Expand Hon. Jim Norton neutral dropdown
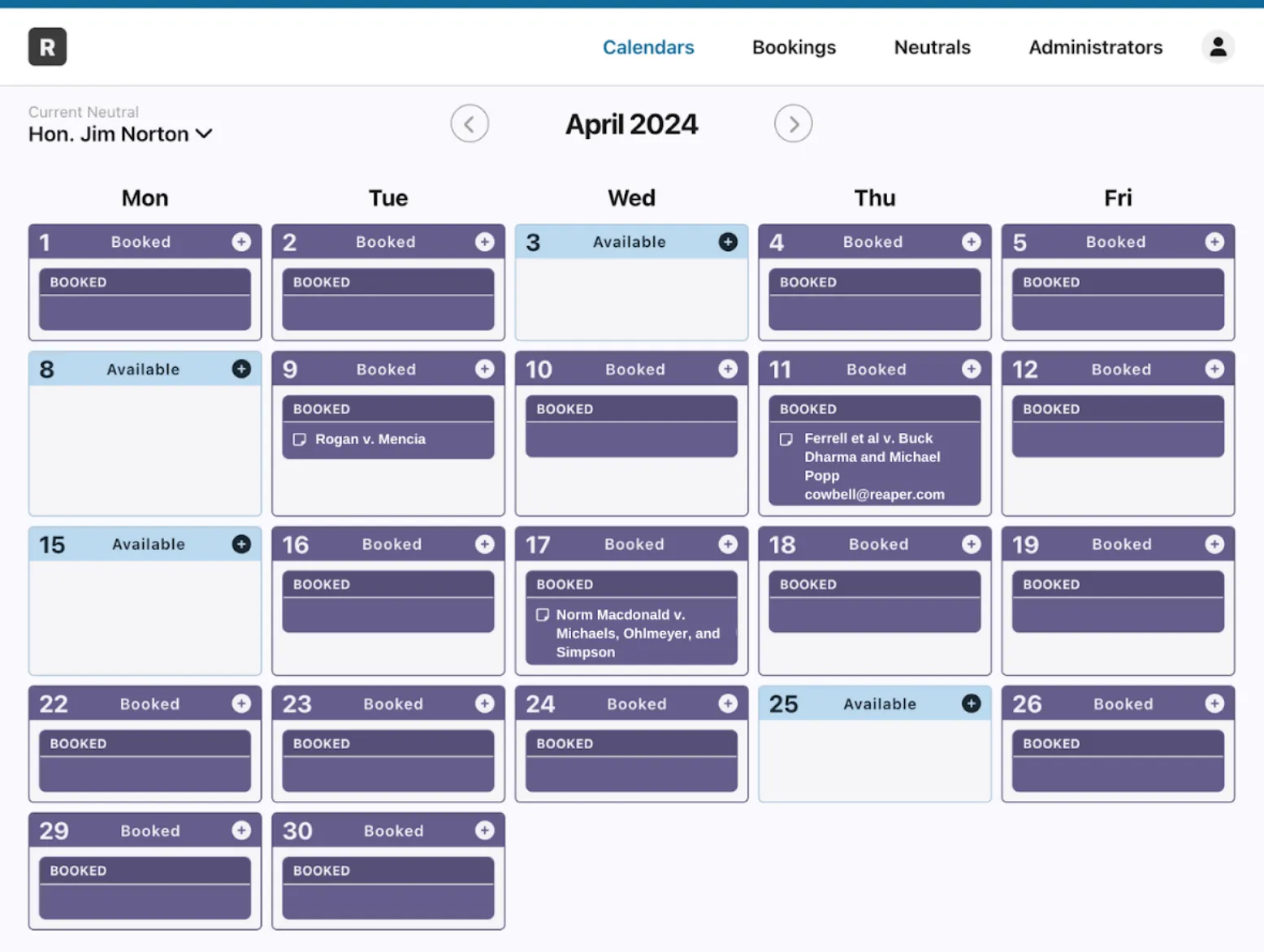 120,134
